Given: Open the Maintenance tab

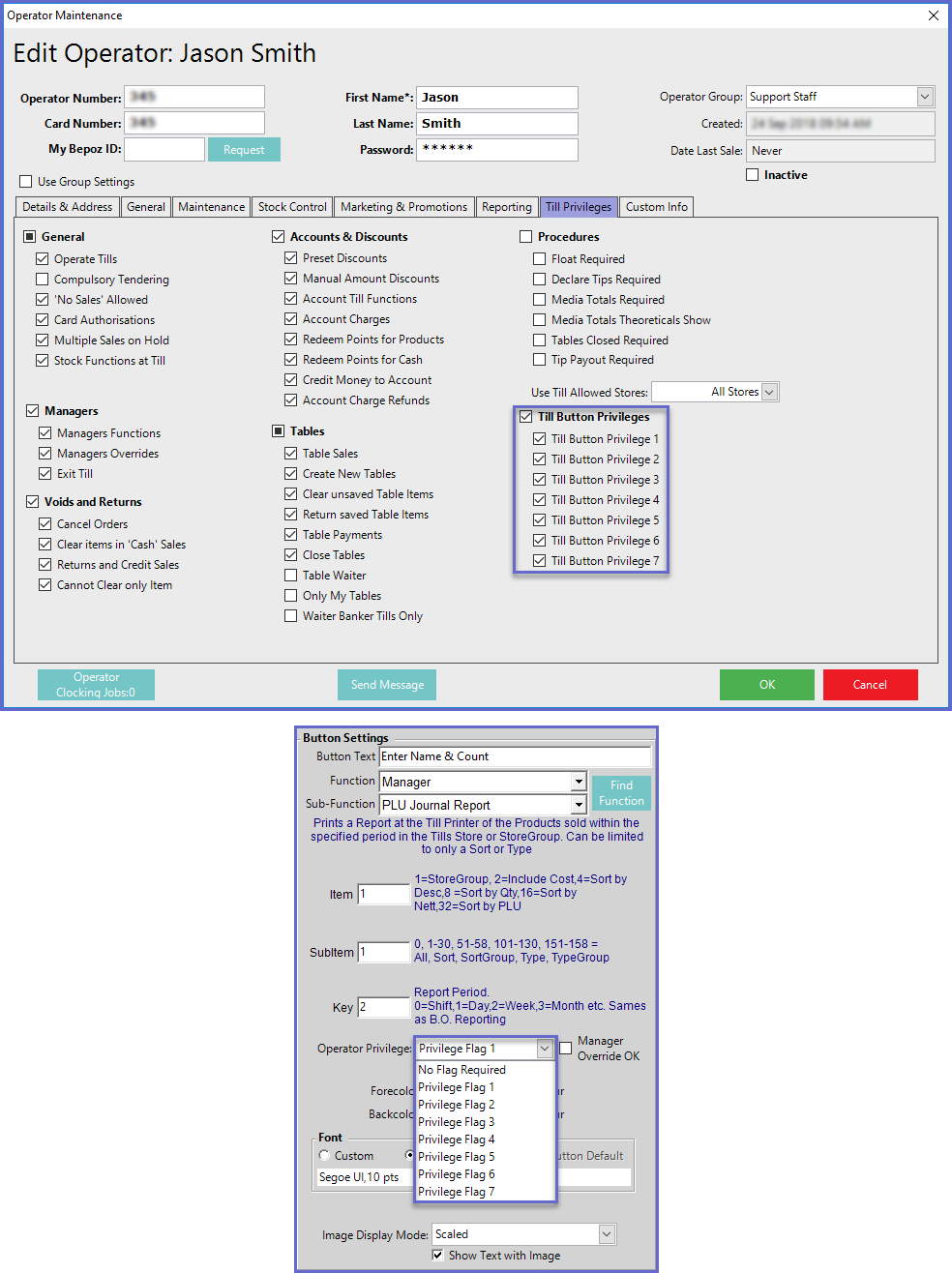Looking at the screenshot, I should (x=212, y=207).
